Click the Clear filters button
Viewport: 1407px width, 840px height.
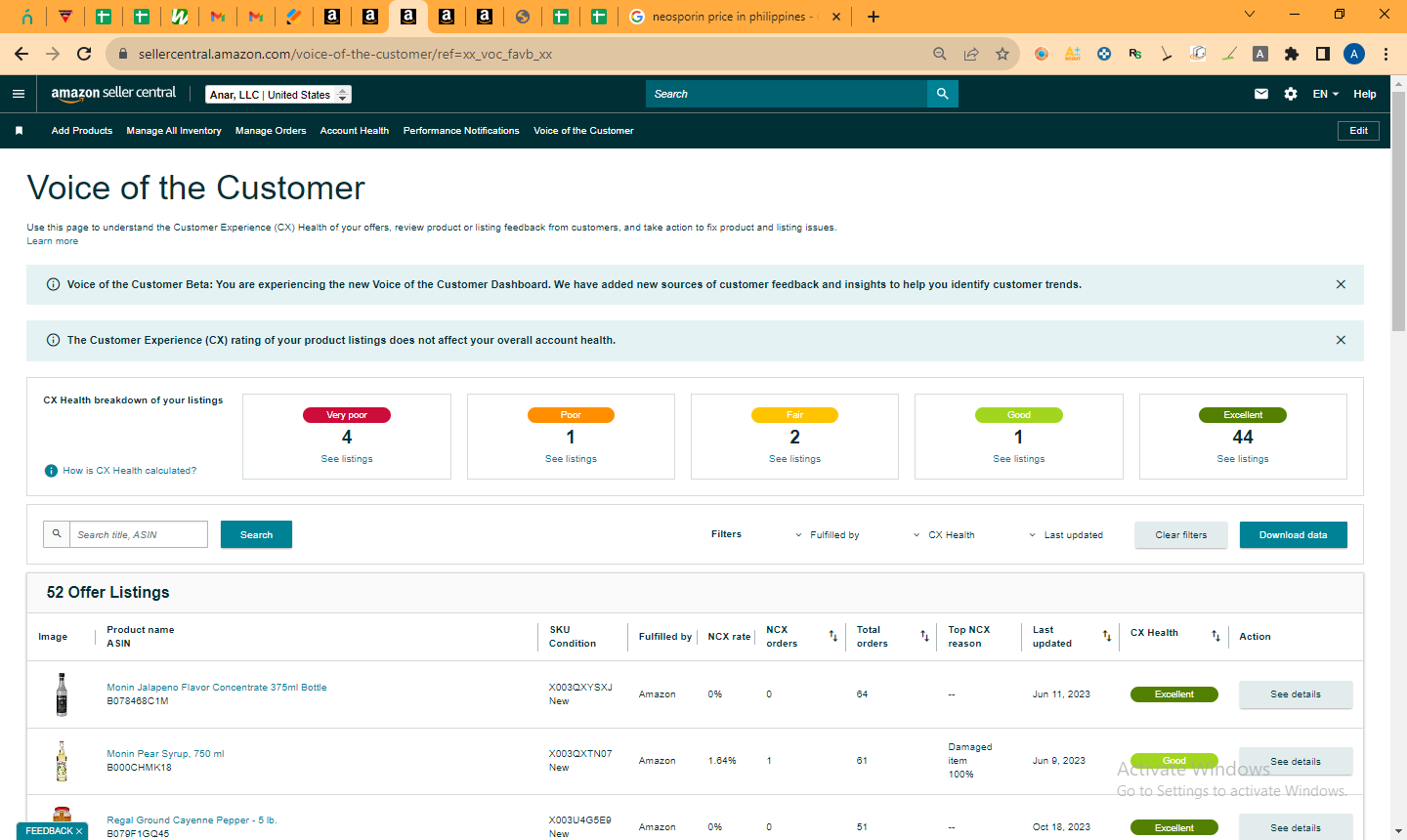1181,535
